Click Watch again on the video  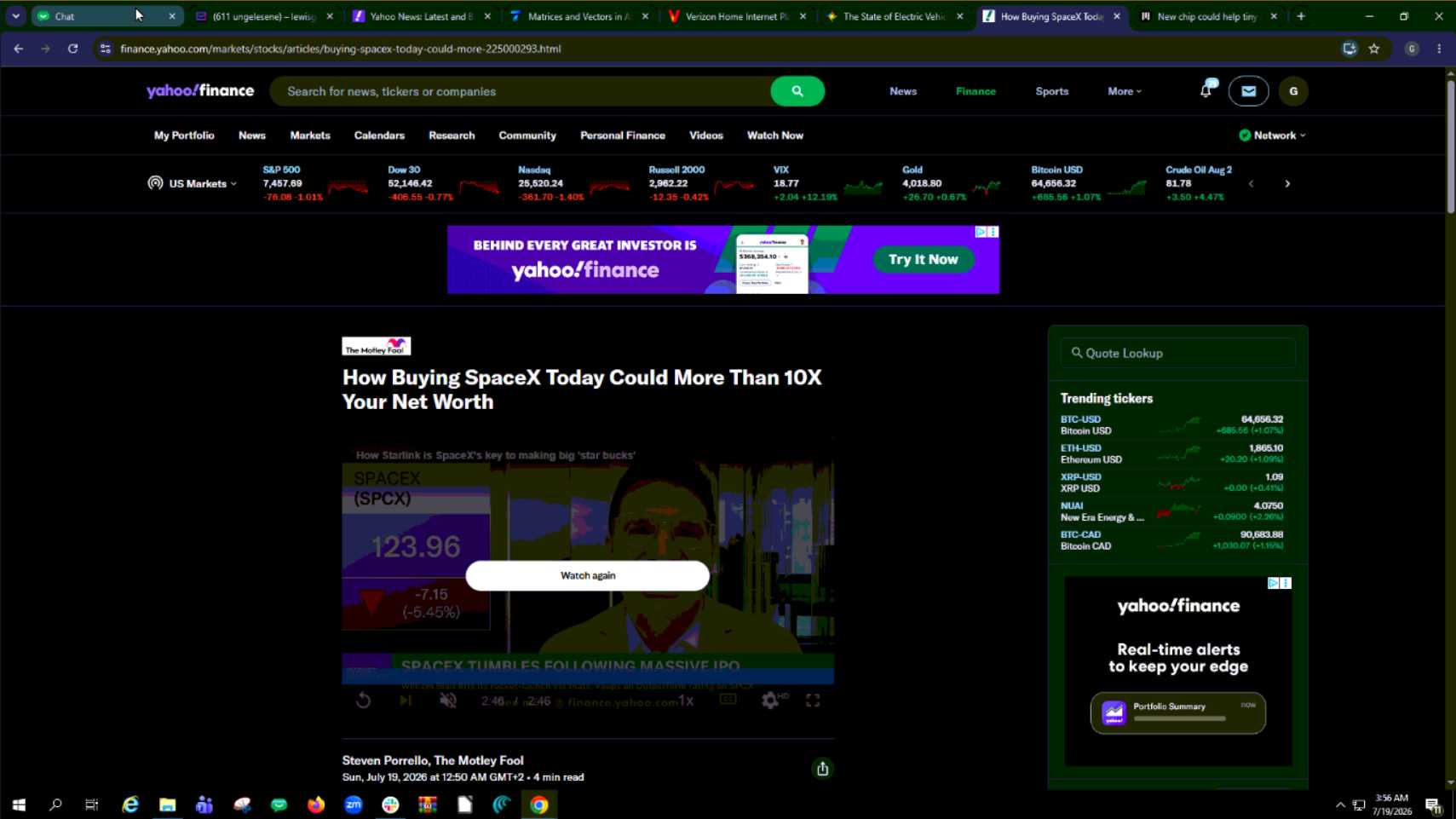588,575
